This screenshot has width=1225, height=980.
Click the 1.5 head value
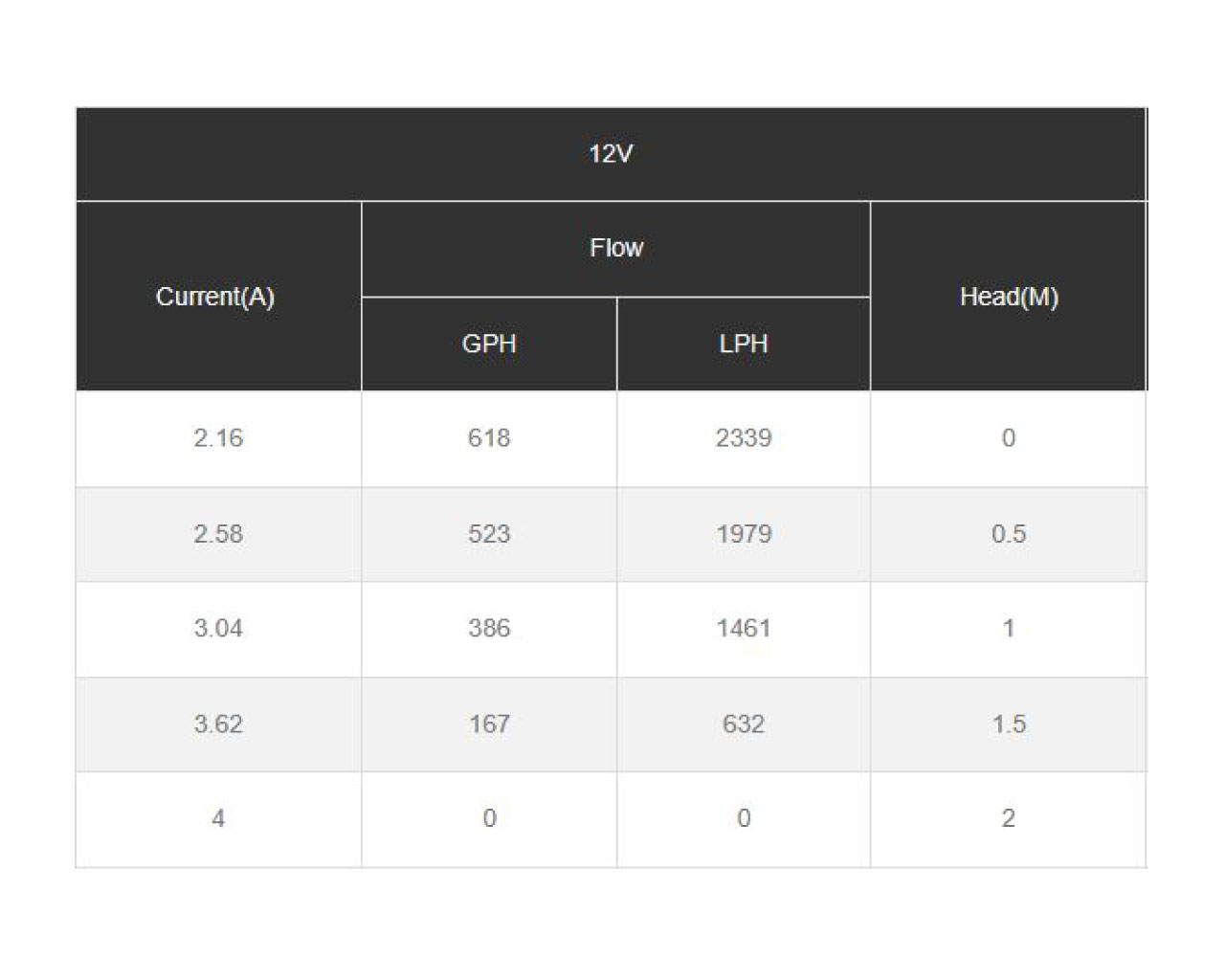click(1009, 724)
